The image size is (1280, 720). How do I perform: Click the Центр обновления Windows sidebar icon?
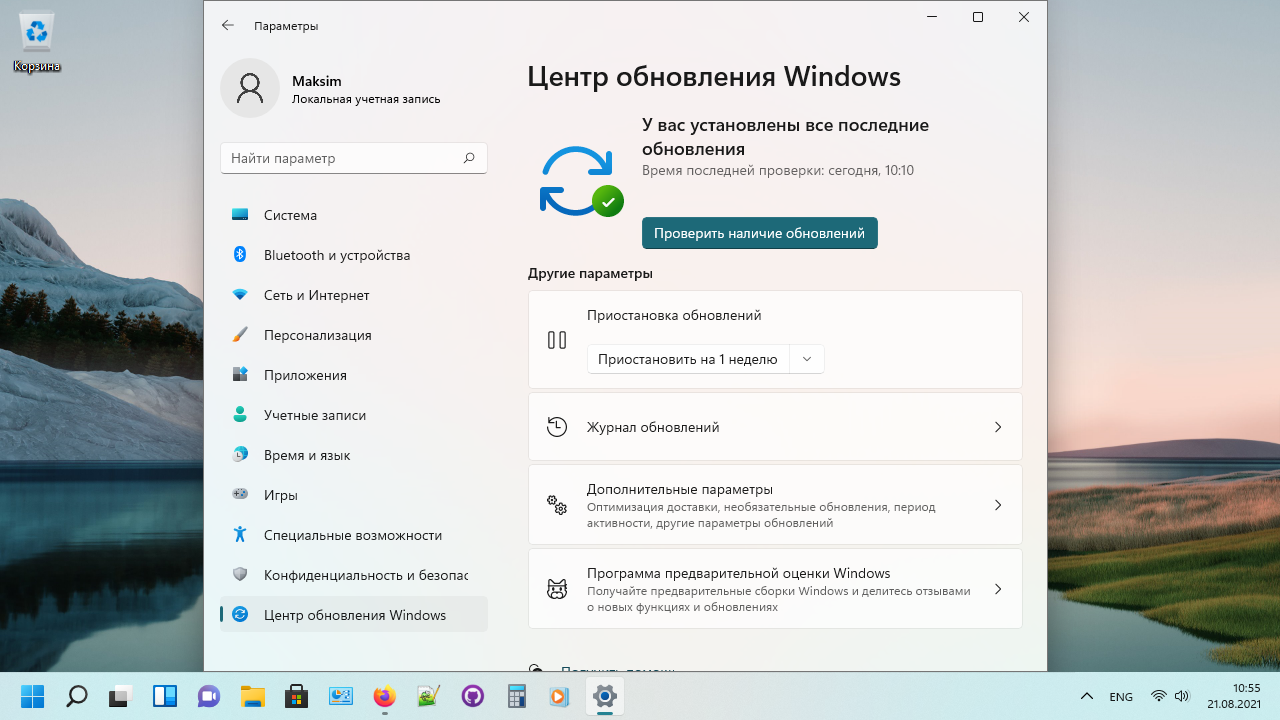click(x=240, y=615)
